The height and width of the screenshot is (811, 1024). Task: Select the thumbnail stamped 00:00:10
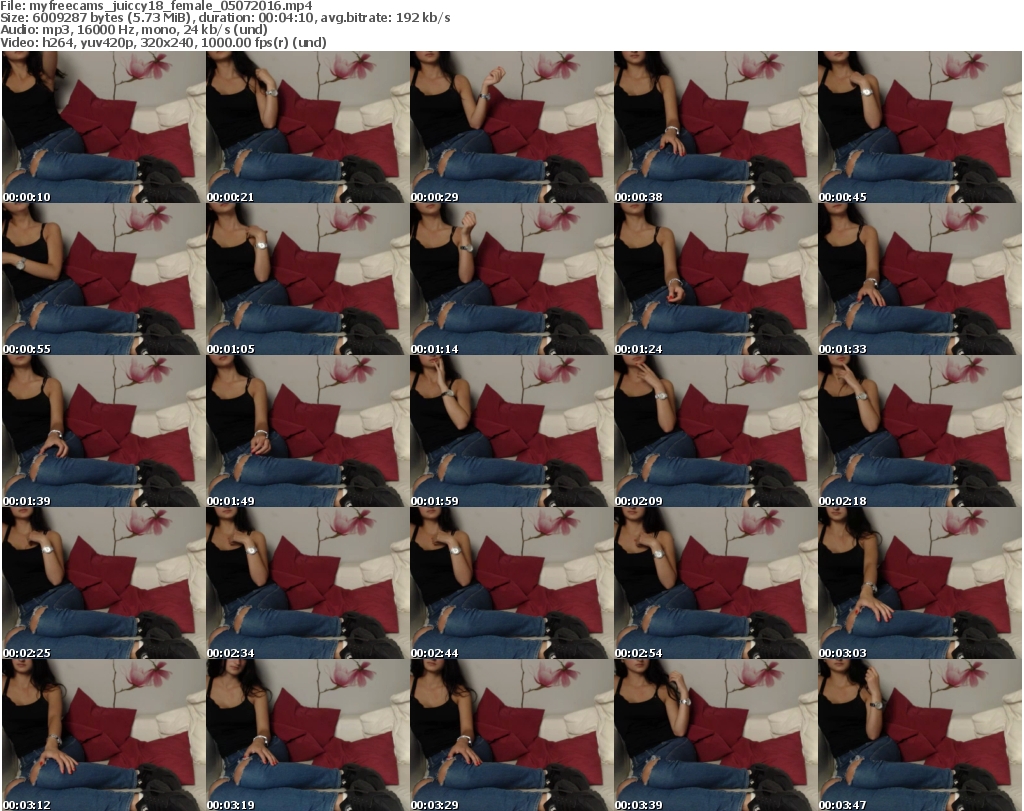tap(103, 127)
